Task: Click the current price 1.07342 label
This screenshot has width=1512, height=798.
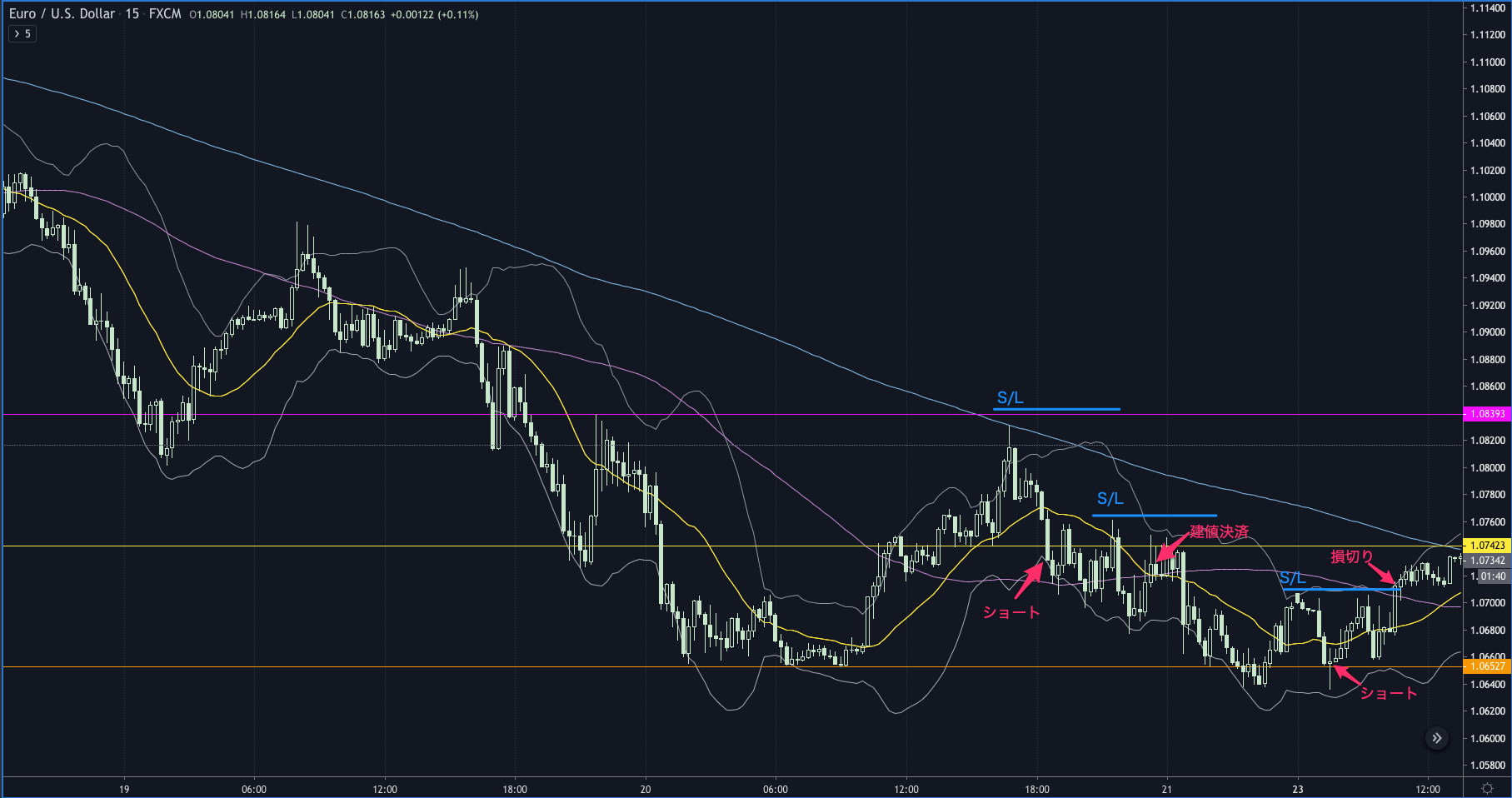Action: pyautogui.click(x=1487, y=561)
